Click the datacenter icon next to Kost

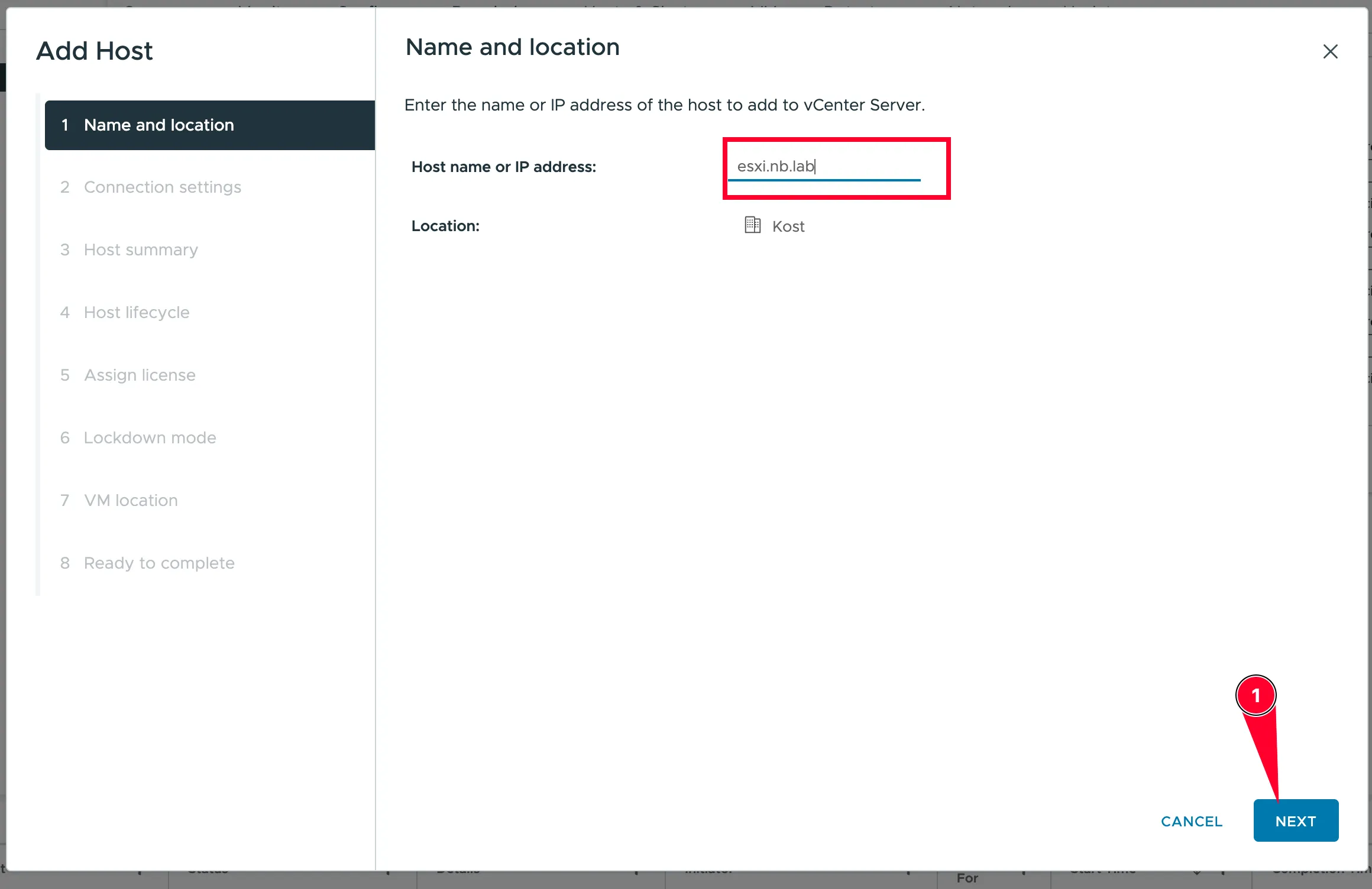pyautogui.click(x=752, y=225)
